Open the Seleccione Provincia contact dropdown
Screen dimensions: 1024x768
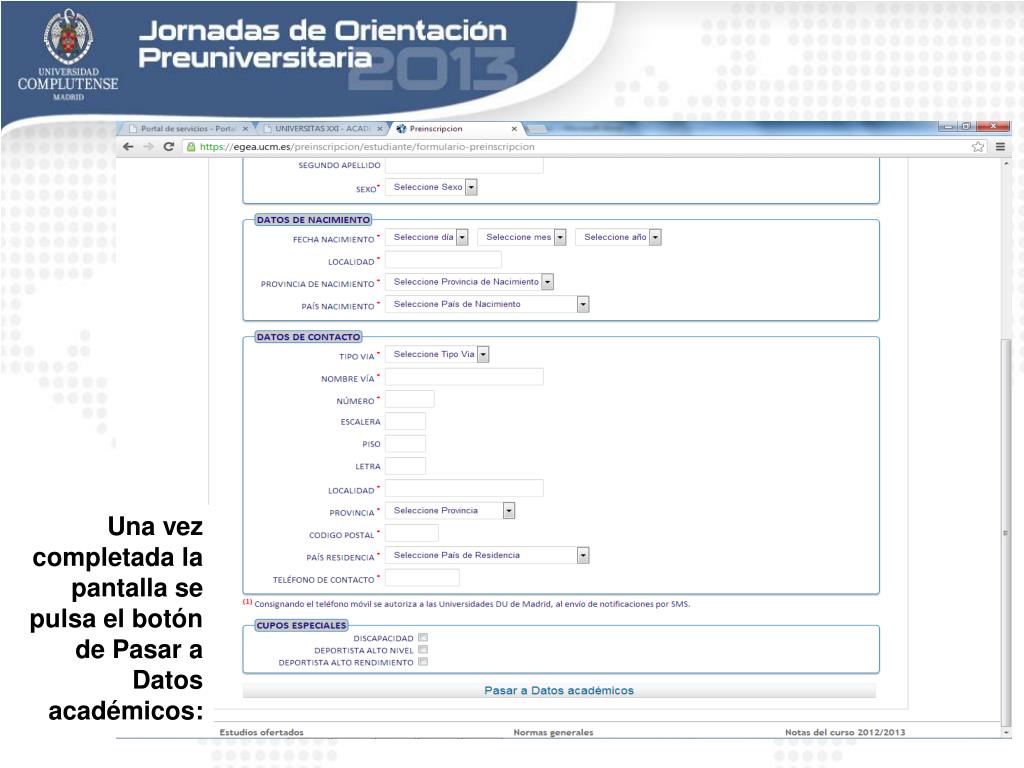[x=450, y=510]
